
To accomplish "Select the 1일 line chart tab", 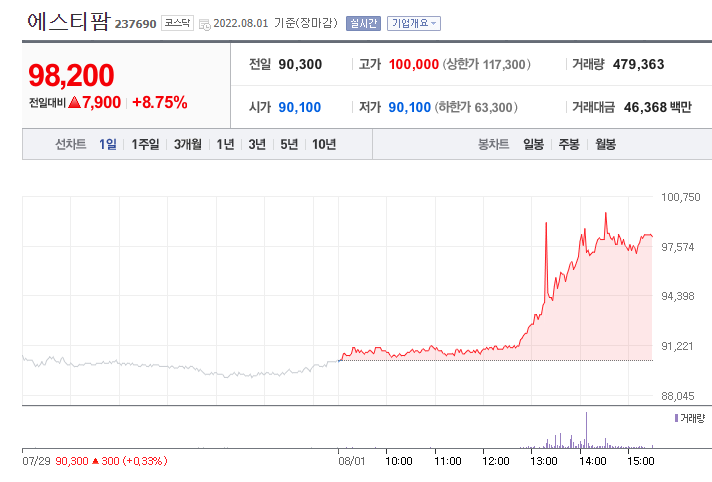I will tap(107, 144).
